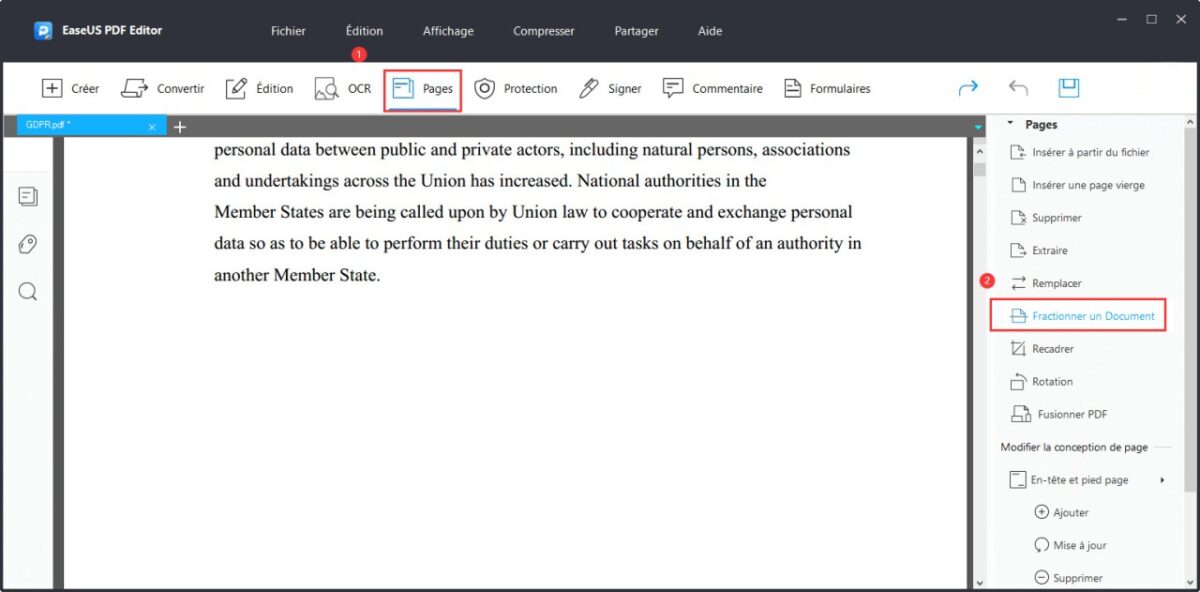Collapse the Pages panel section

1010,124
